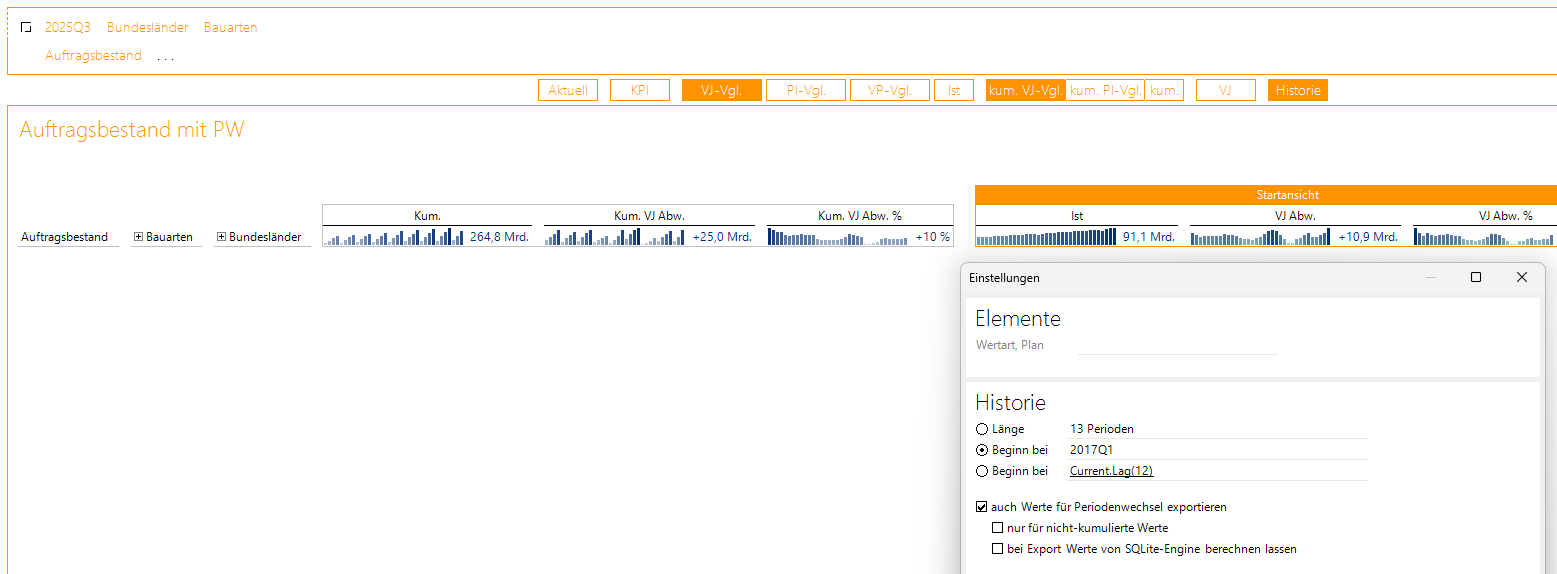The height and width of the screenshot is (574, 1557).
Task: Close the Einstellungen dialog
Action: [1521, 277]
